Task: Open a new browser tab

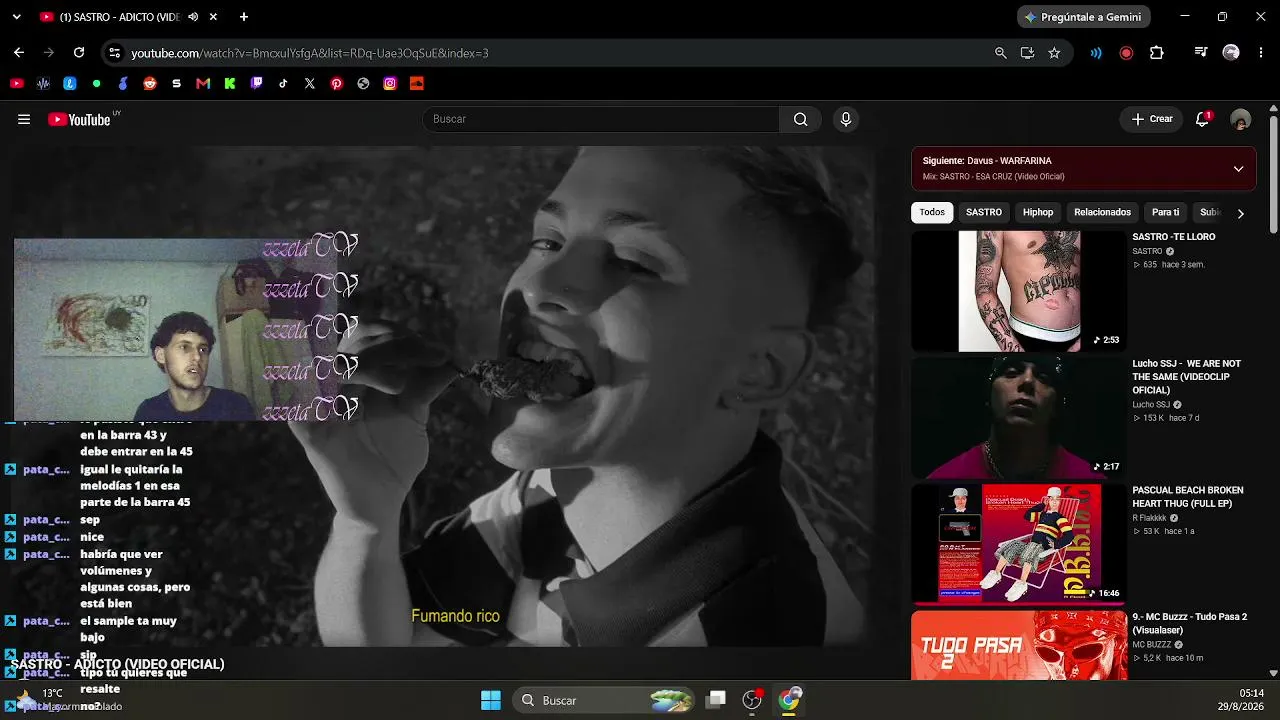Action: tap(244, 17)
